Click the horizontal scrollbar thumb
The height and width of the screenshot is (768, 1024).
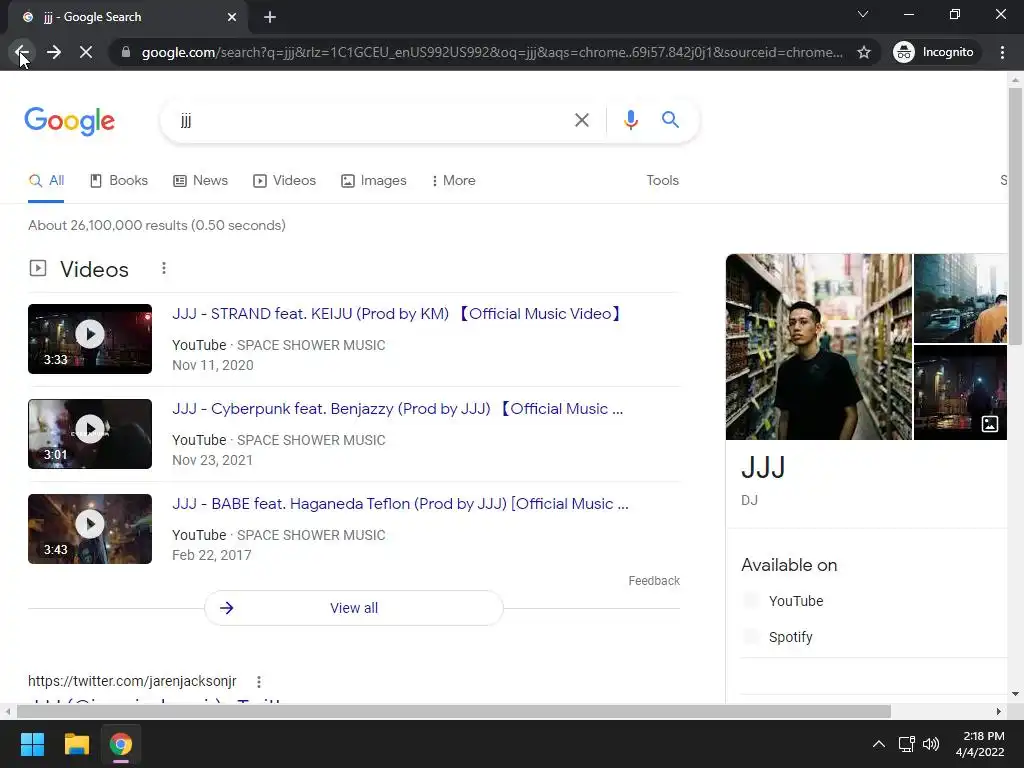click(454, 711)
